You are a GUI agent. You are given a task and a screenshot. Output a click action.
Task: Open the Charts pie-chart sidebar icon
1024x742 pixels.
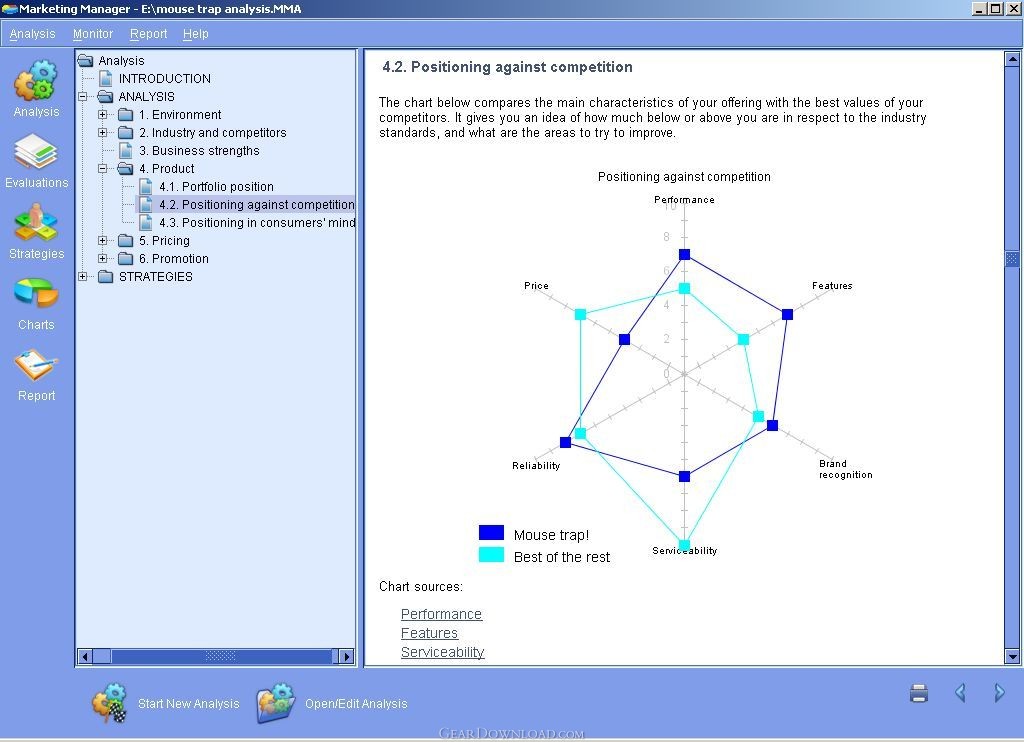36,293
